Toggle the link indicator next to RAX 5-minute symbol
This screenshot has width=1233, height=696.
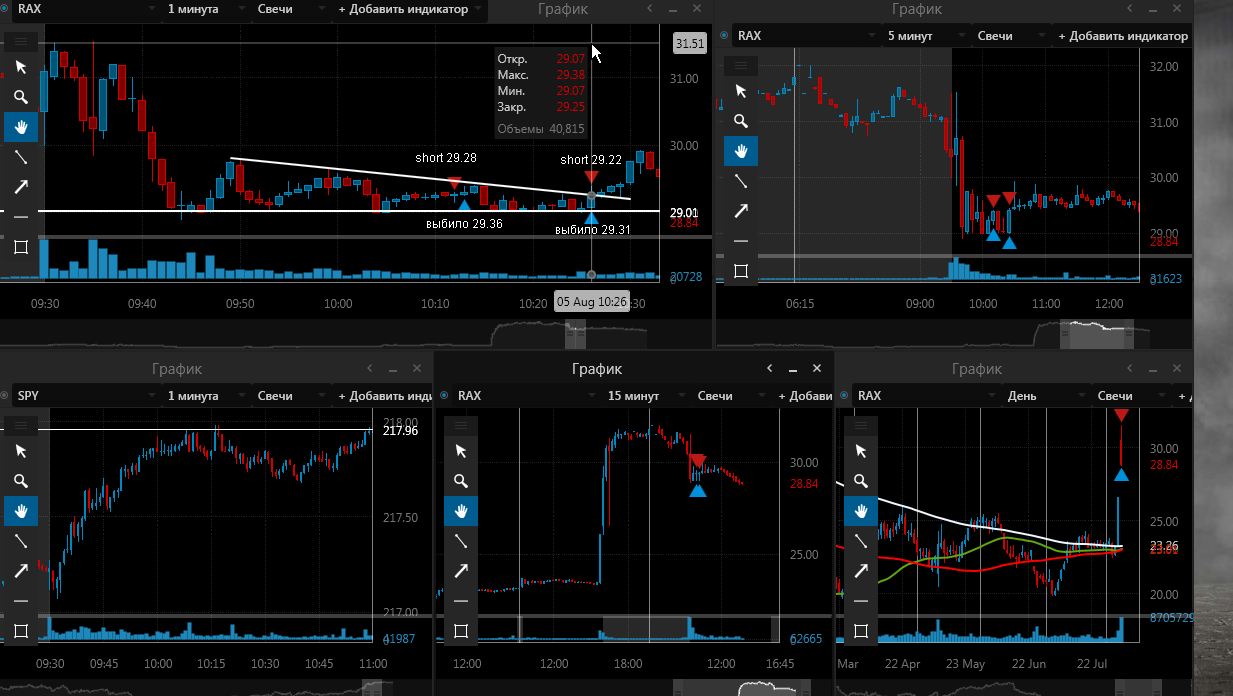(724, 36)
